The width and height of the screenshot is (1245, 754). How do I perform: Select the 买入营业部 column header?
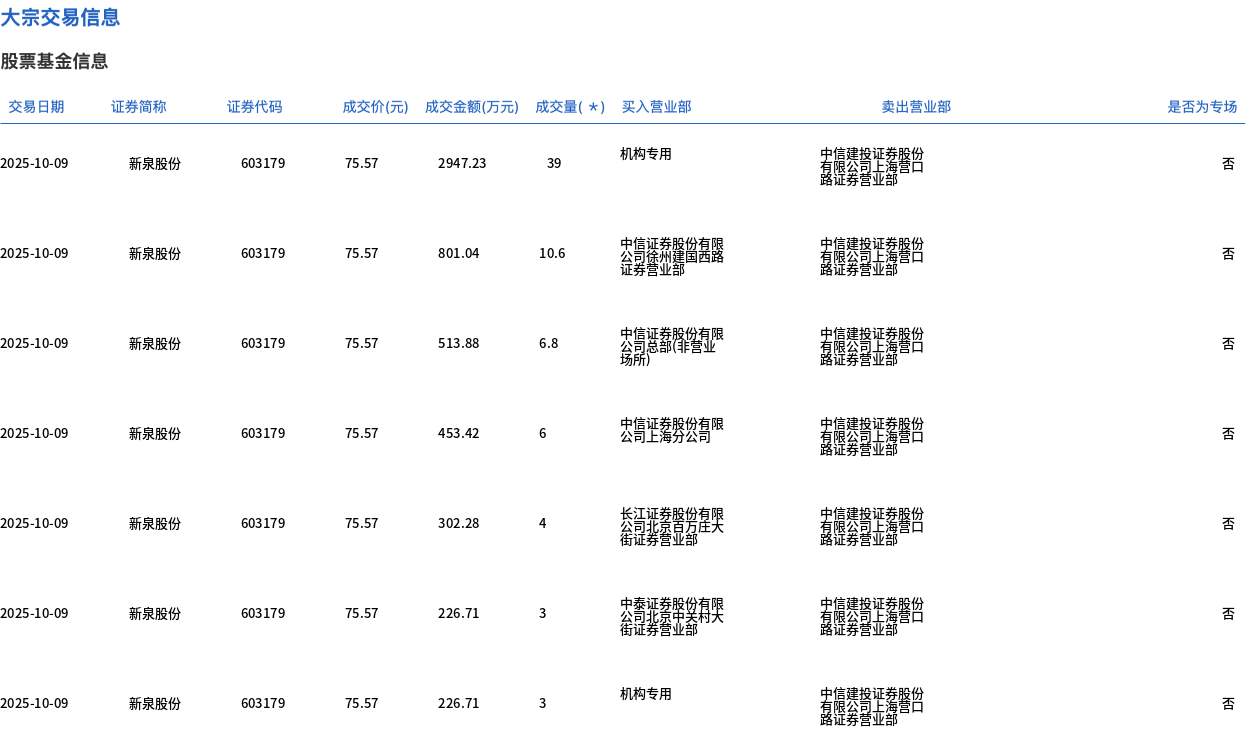click(x=656, y=107)
